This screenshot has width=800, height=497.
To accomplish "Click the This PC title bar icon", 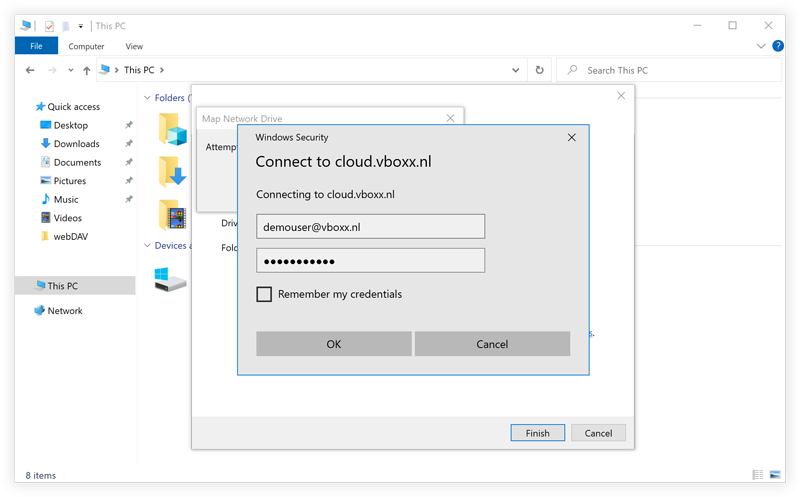I will pos(26,25).
